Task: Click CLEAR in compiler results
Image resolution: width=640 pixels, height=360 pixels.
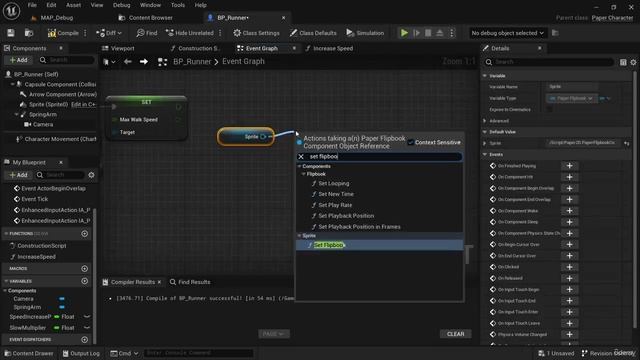Action: point(456,334)
